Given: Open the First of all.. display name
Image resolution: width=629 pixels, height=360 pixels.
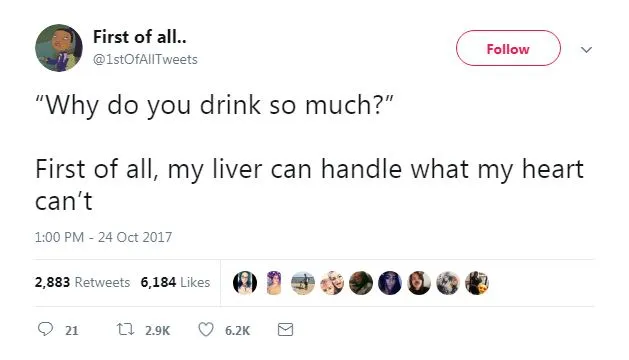Looking at the screenshot, I should 140,37.
